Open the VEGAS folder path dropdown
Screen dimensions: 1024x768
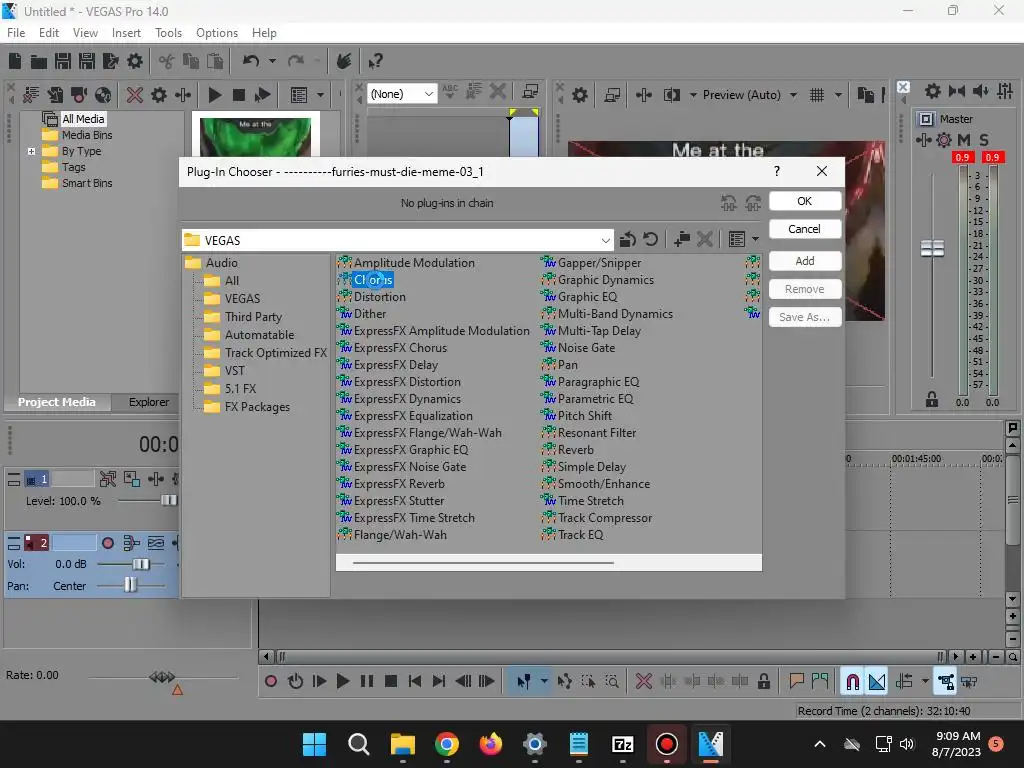click(605, 240)
